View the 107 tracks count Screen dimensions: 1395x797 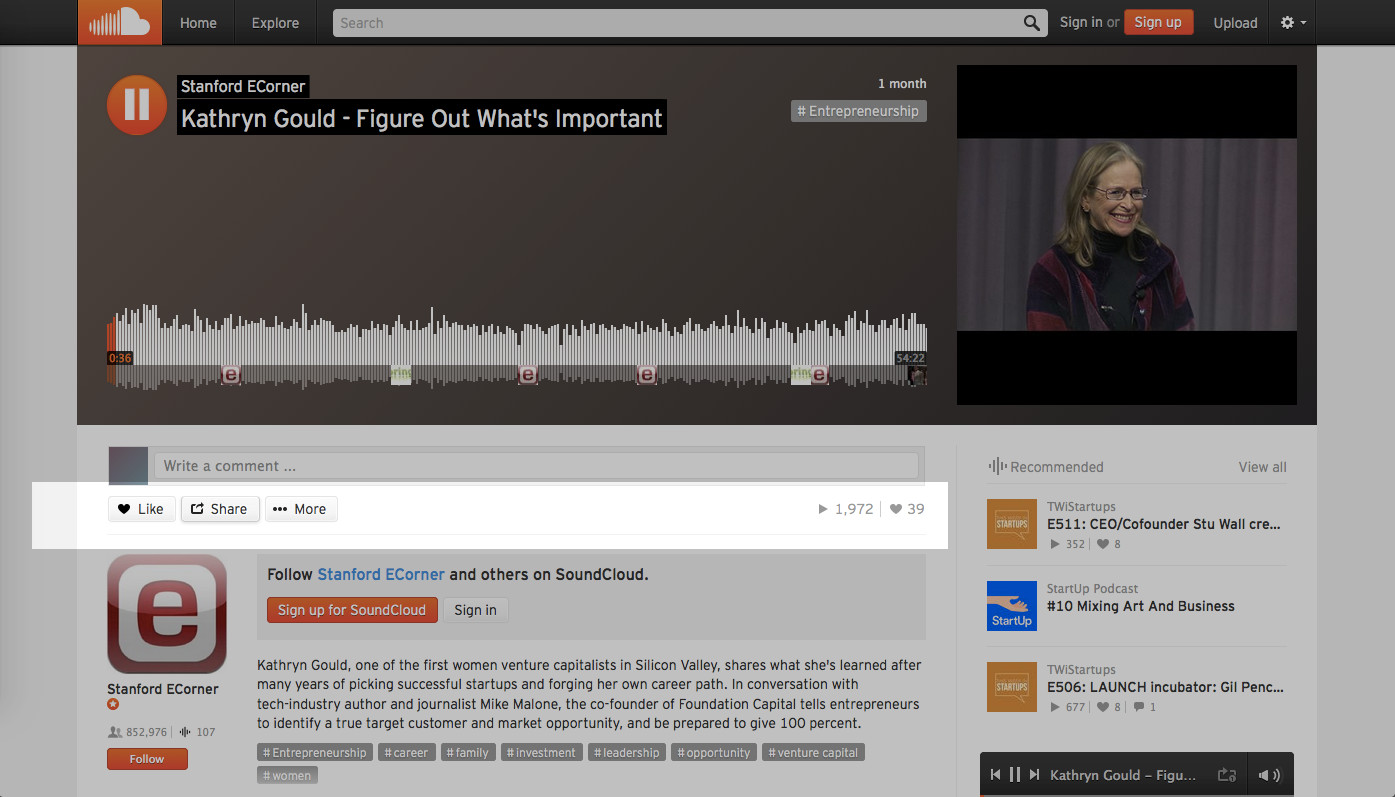197,732
